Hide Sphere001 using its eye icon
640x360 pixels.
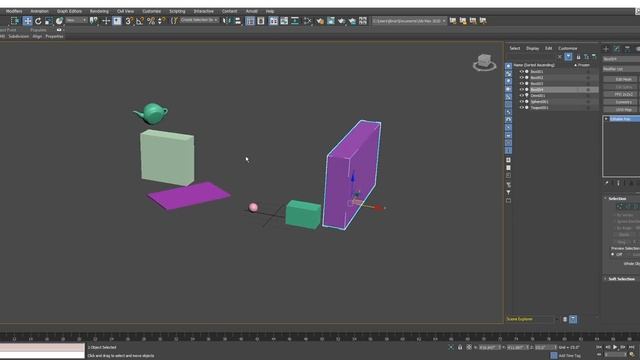click(521, 102)
